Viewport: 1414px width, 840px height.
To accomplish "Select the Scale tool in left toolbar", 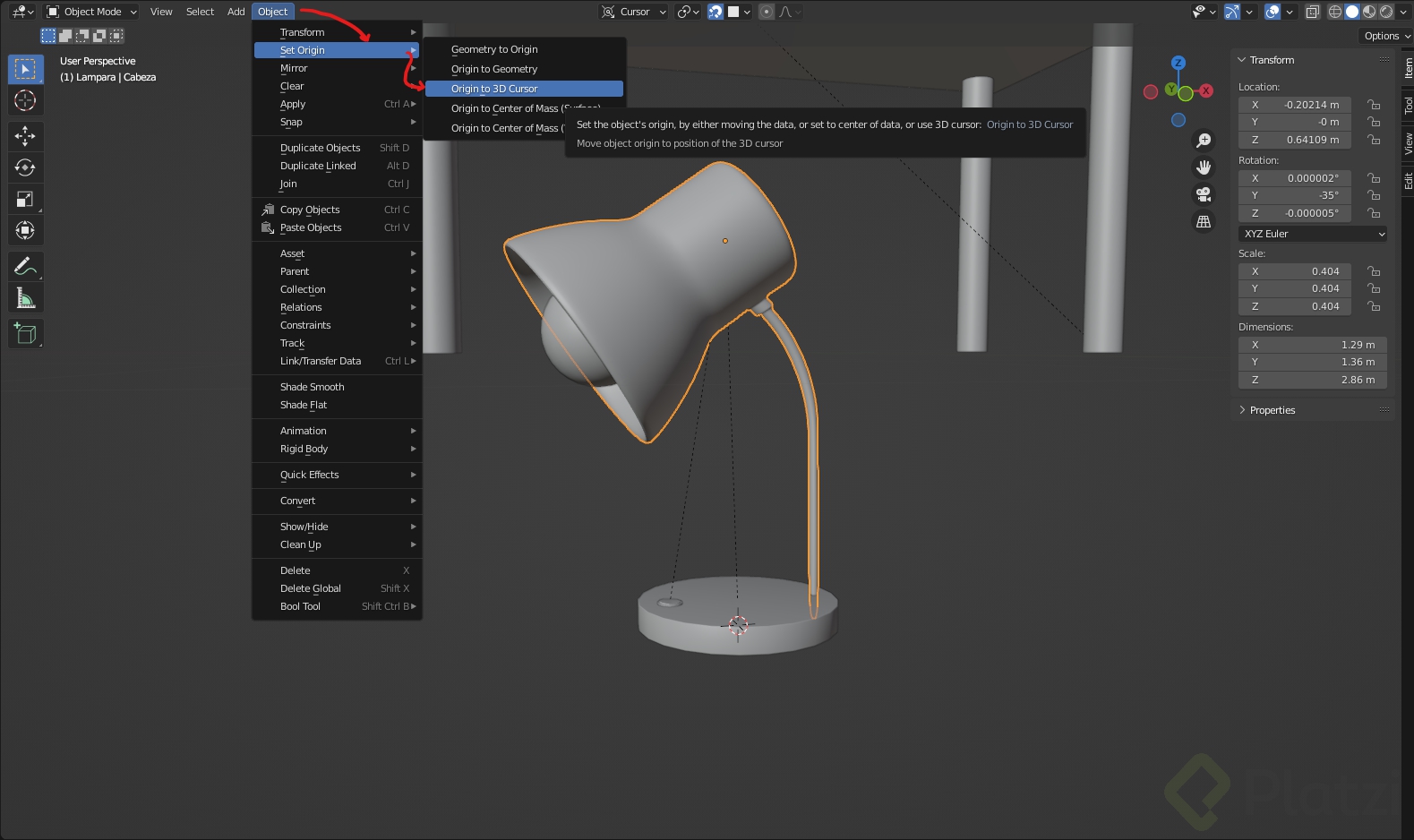I will (25, 199).
